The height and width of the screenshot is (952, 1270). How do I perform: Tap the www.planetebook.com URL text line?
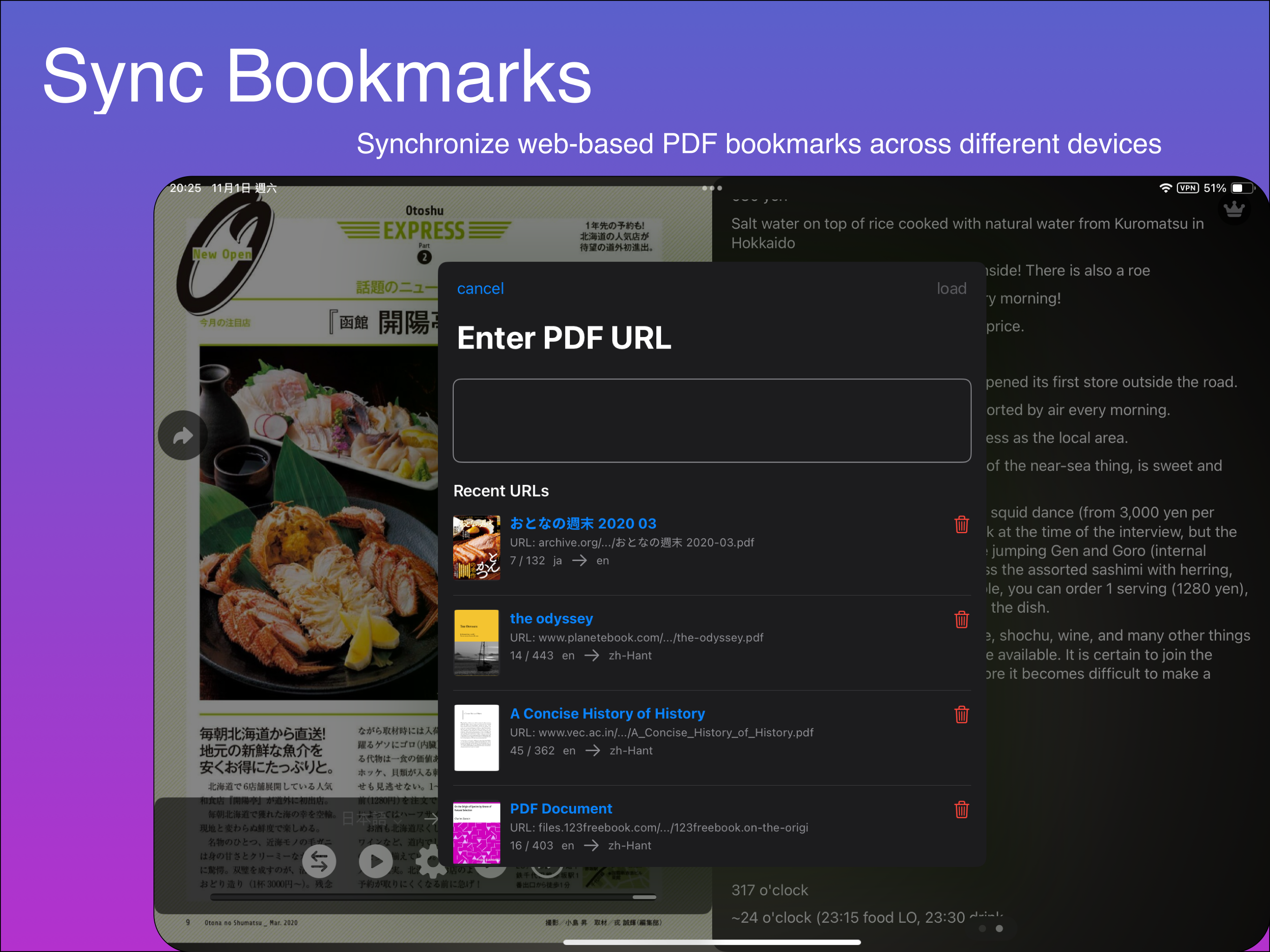[637, 637]
